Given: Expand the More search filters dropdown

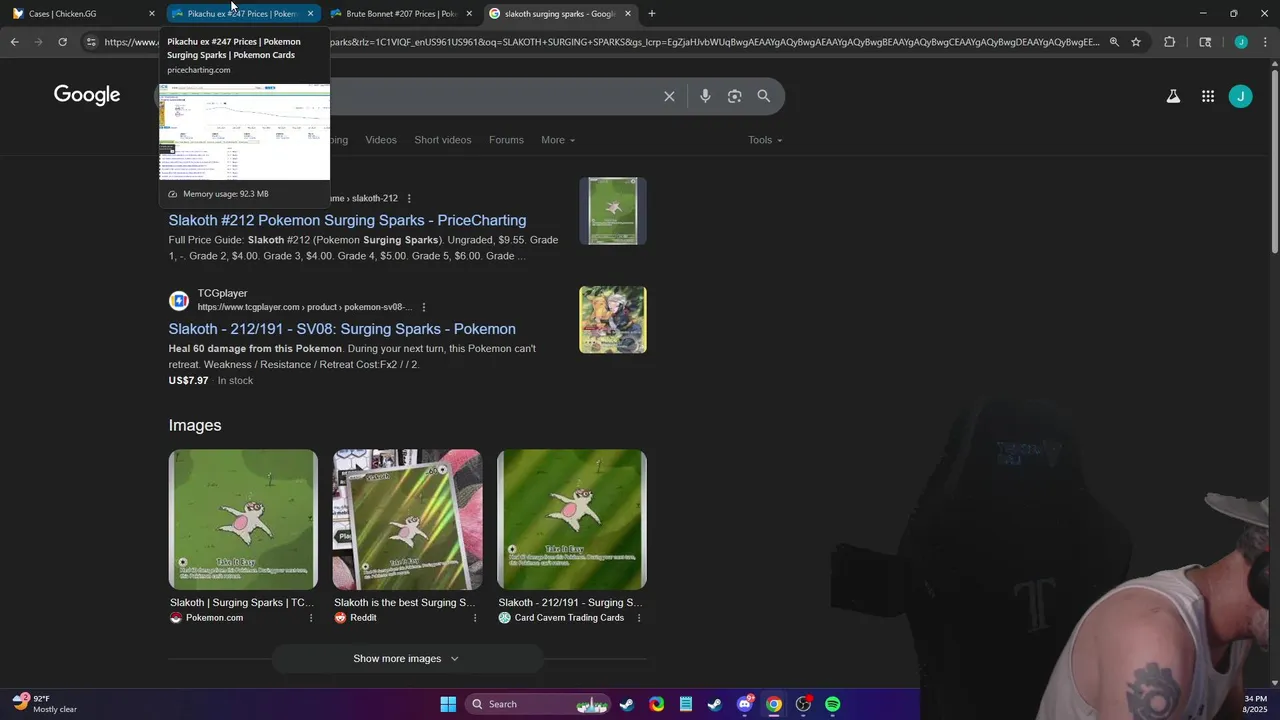Looking at the screenshot, I should tap(558, 140).
